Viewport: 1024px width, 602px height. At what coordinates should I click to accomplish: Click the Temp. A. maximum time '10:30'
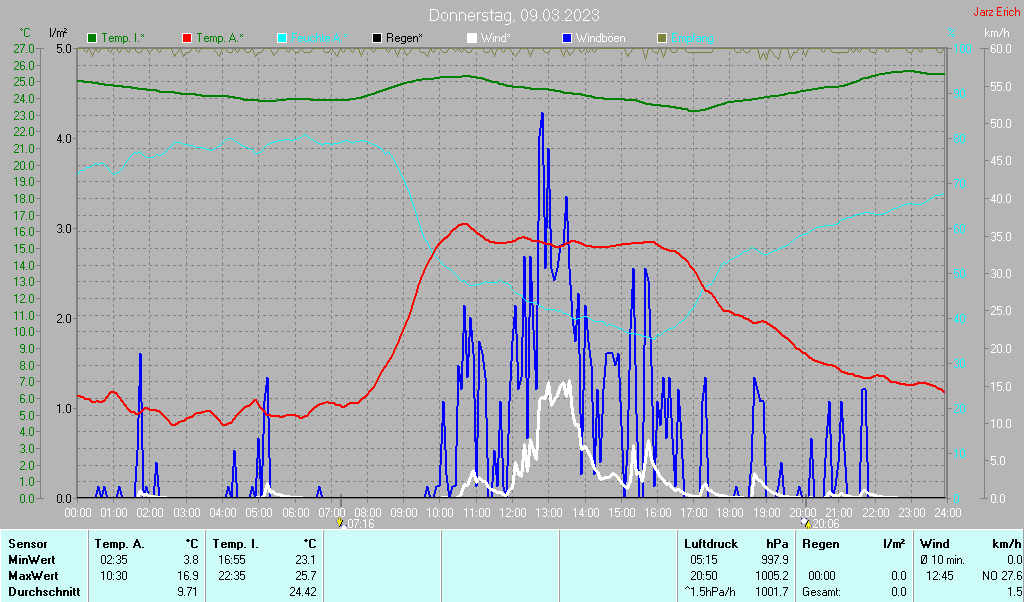114,577
